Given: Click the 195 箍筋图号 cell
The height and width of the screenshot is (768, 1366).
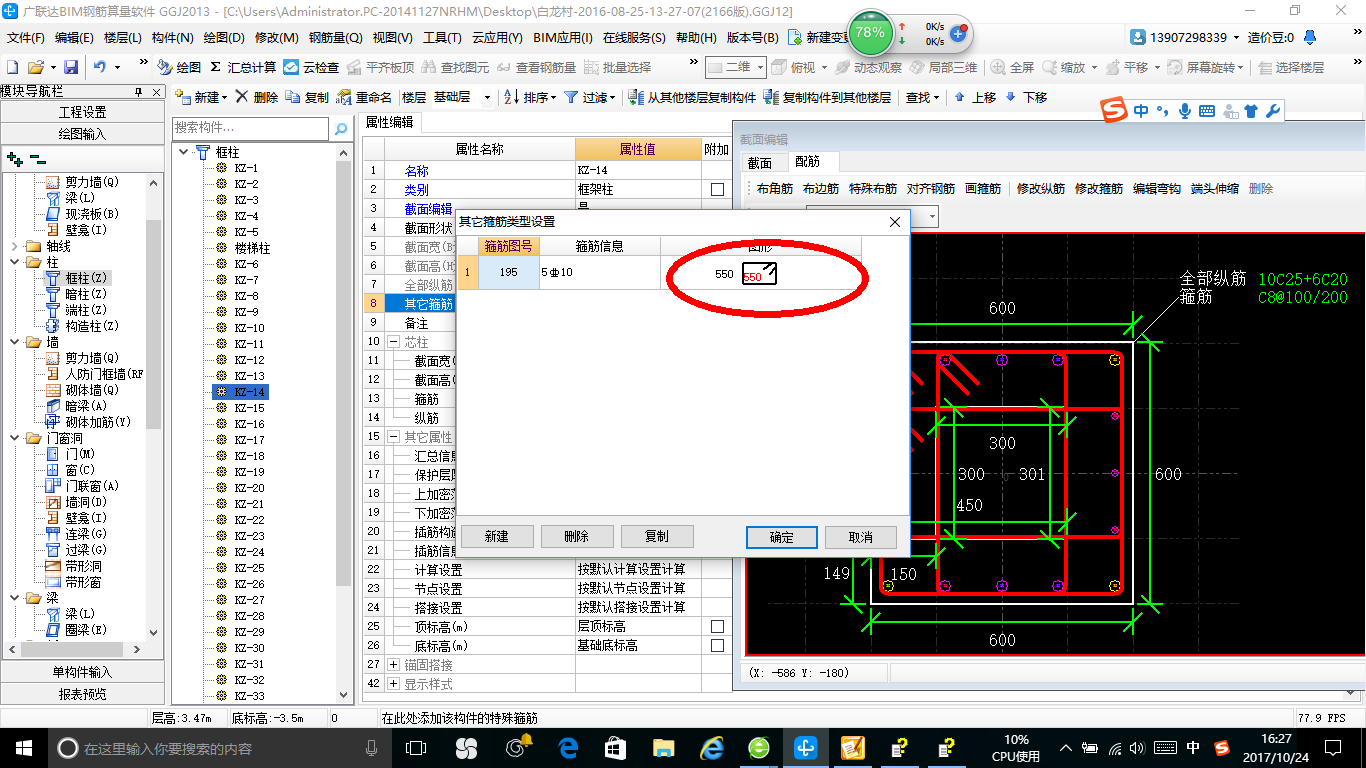Looking at the screenshot, I should pos(508,272).
